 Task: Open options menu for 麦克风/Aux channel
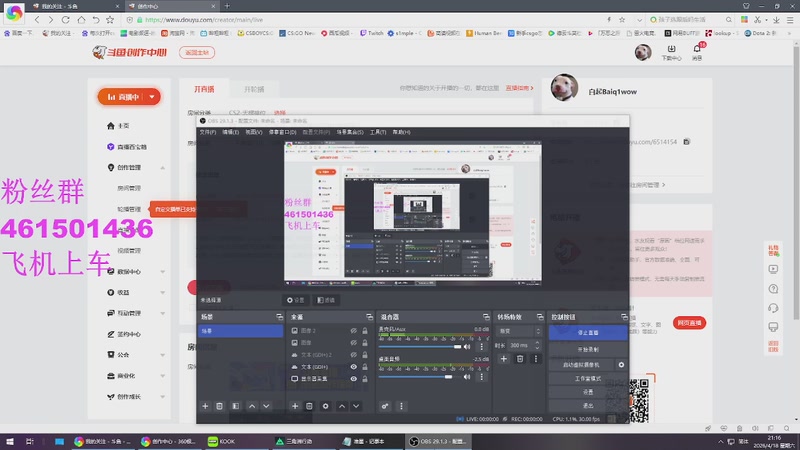pyautogui.click(x=482, y=346)
